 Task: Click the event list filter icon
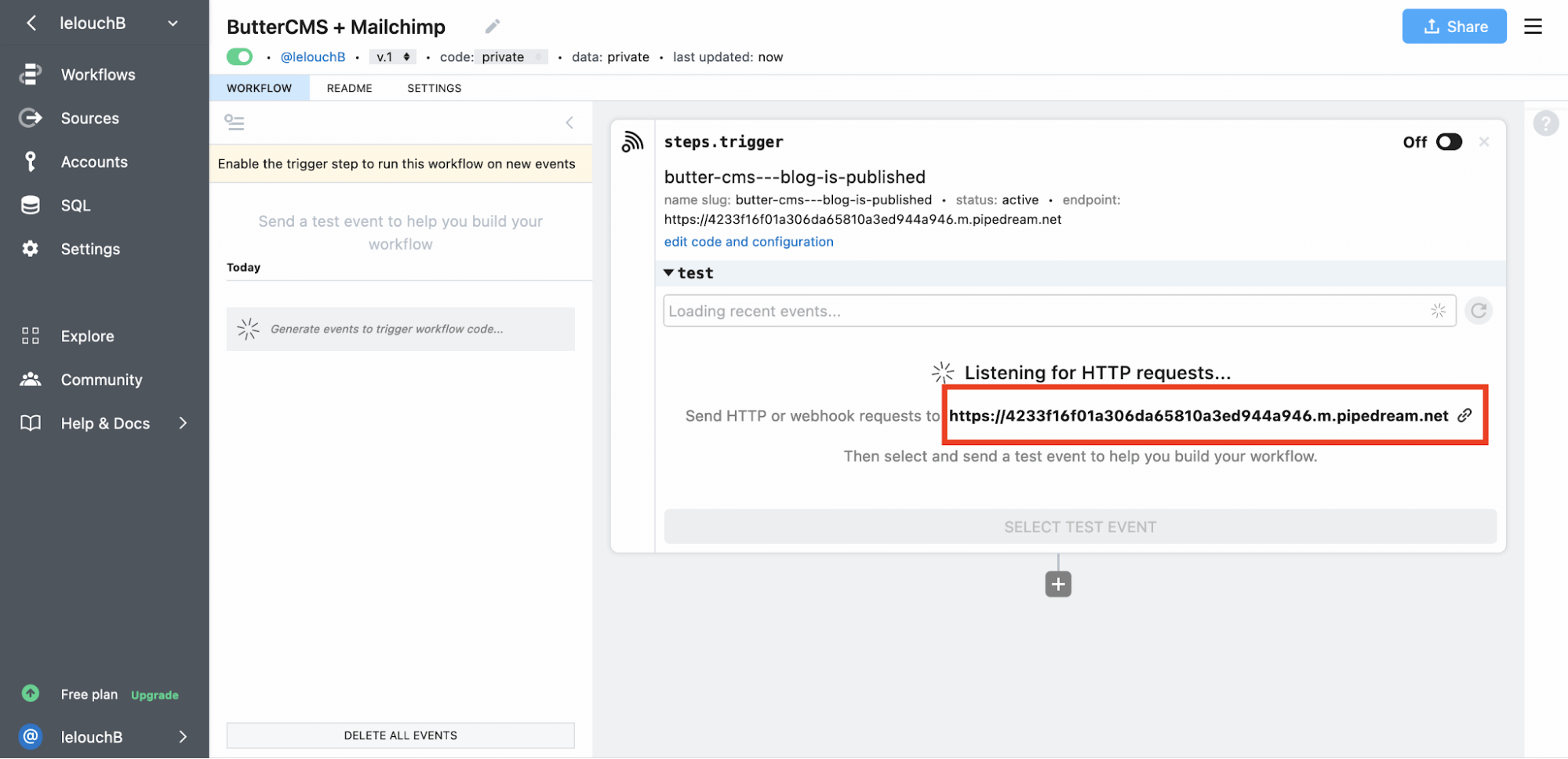tap(235, 122)
